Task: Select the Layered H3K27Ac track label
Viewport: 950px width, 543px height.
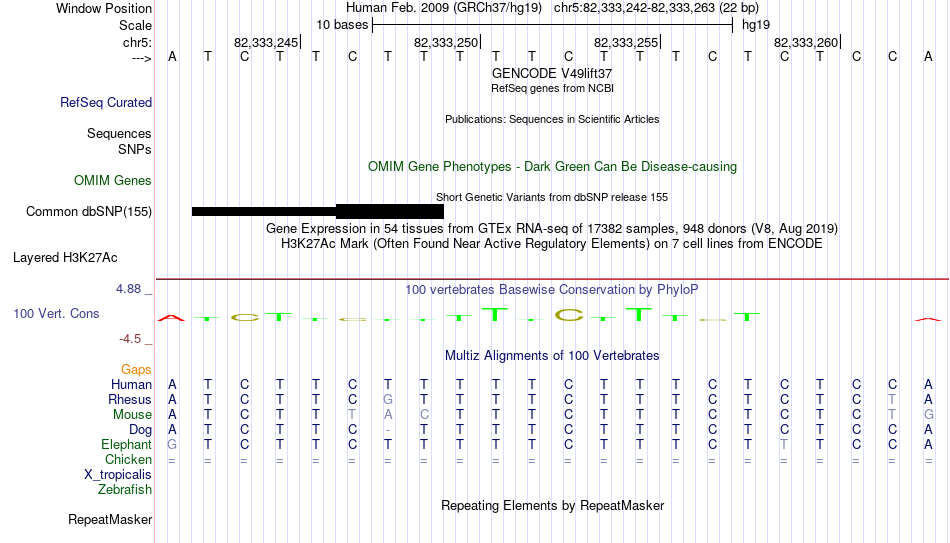Action: [x=65, y=258]
